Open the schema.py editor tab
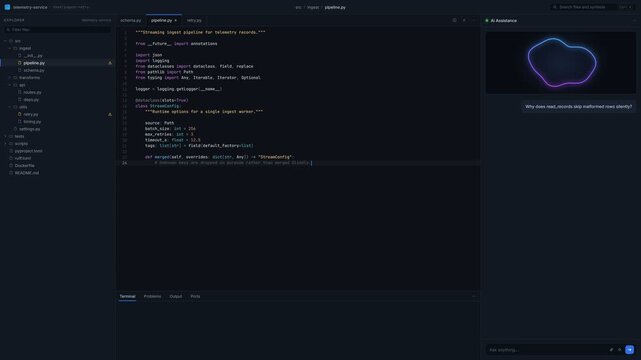Image resolution: width=641 pixels, height=360 pixels. [x=130, y=20]
